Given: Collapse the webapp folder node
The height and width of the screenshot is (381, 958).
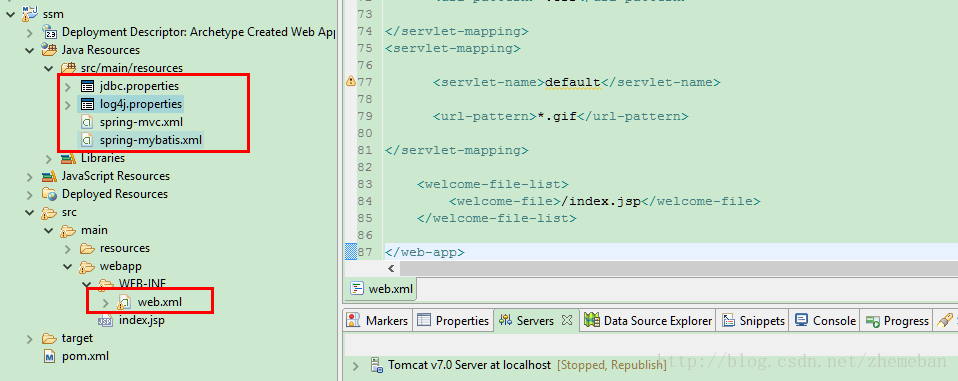Looking at the screenshot, I should click(67, 266).
